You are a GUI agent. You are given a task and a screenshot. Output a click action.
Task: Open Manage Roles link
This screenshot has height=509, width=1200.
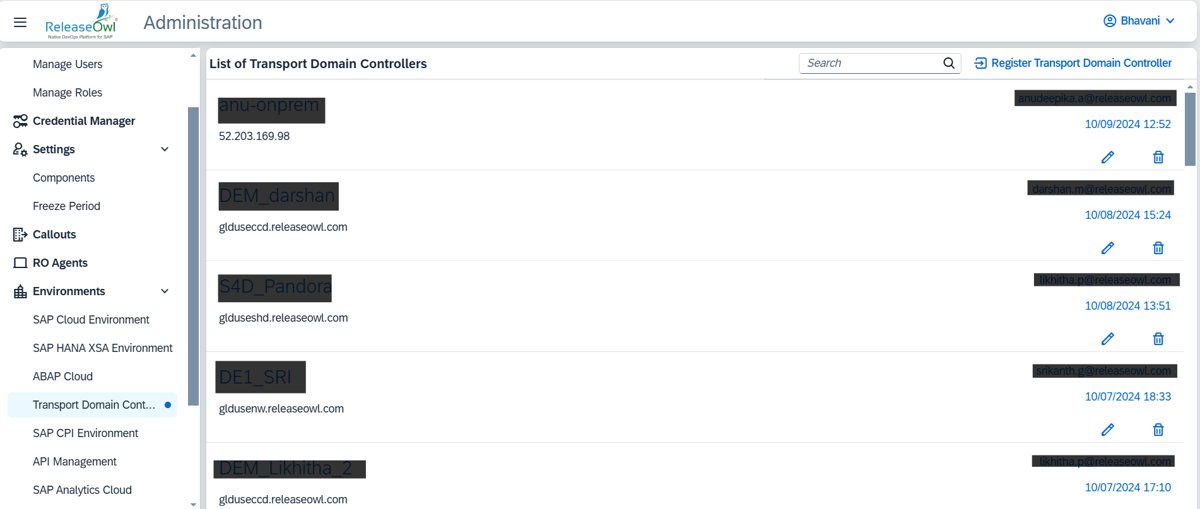pyautogui.click(x=67, y=93)
